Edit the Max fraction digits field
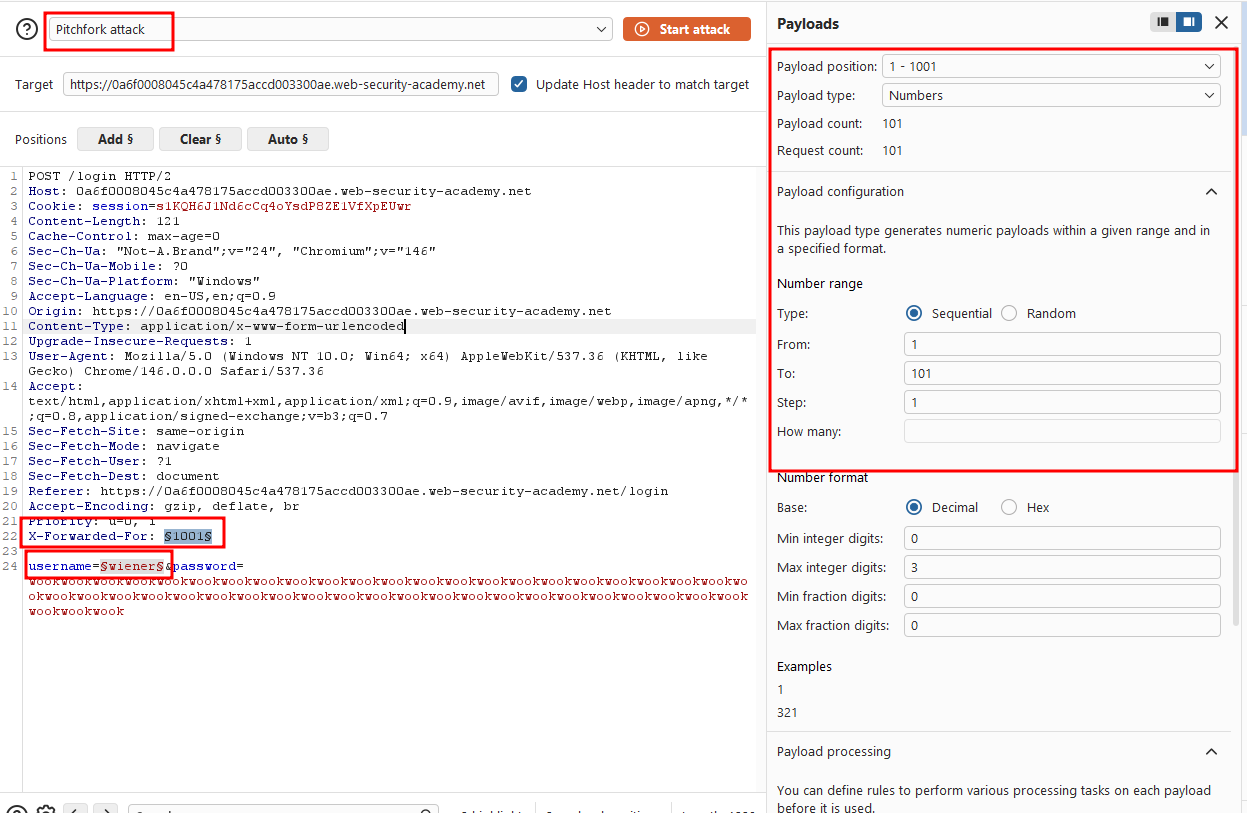1247x813 pixels. pos(1062,625)
